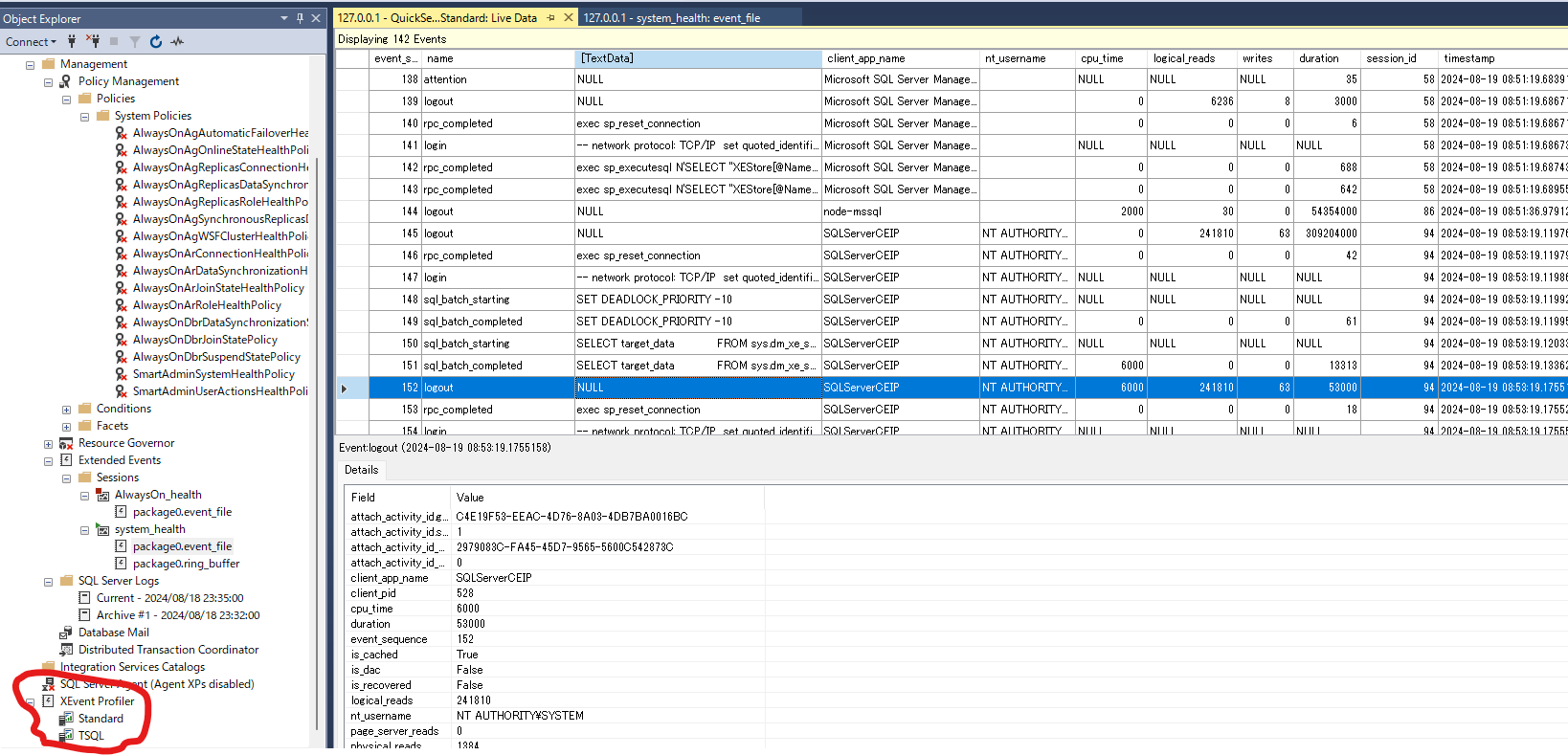Expand the Facets folder

point(66,427)
